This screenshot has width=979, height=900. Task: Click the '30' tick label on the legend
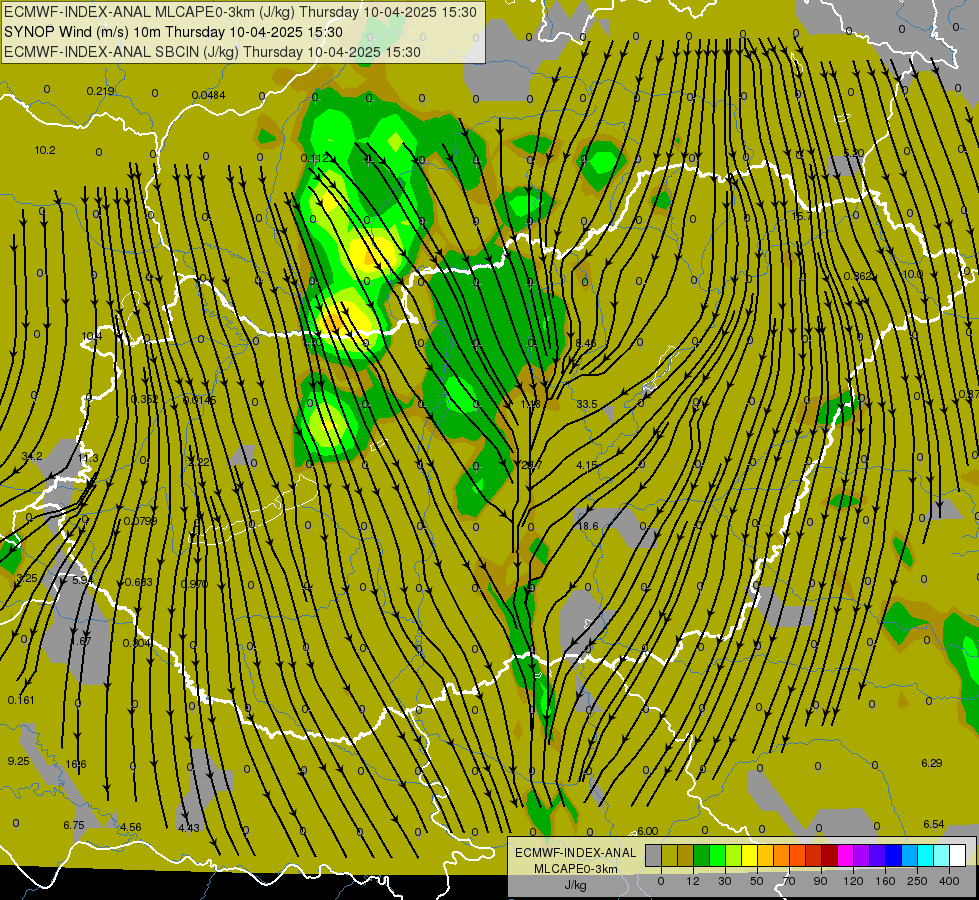coord(724,881)
